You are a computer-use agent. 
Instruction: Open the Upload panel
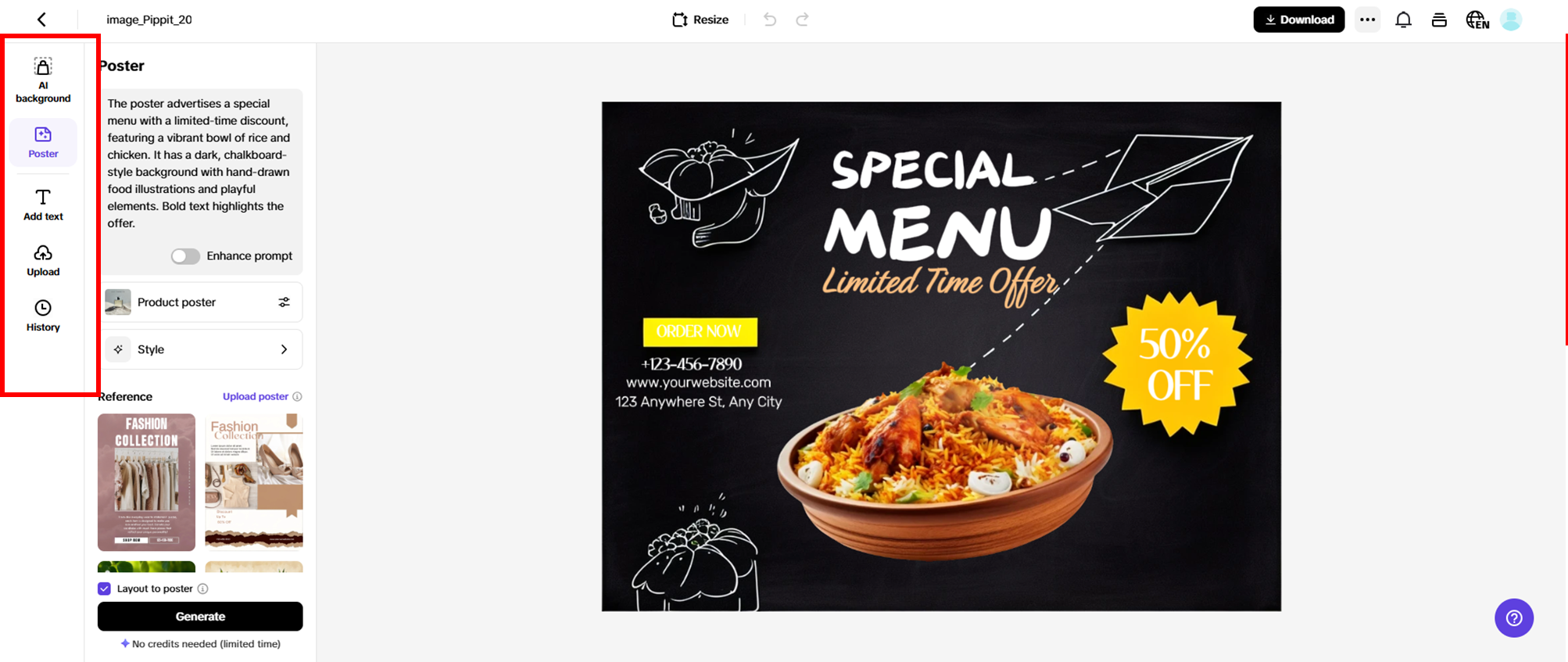tap(43, 260)
